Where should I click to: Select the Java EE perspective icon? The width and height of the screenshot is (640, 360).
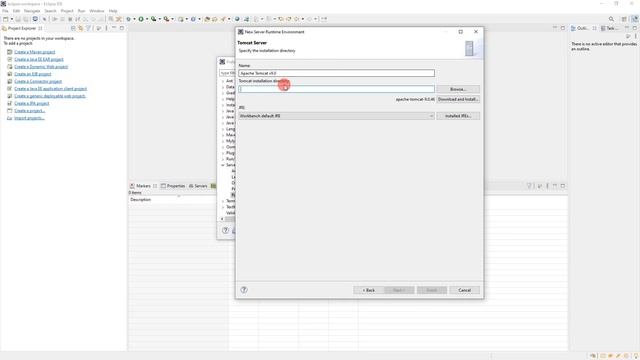pyautogui.click(x=635, y=19)
